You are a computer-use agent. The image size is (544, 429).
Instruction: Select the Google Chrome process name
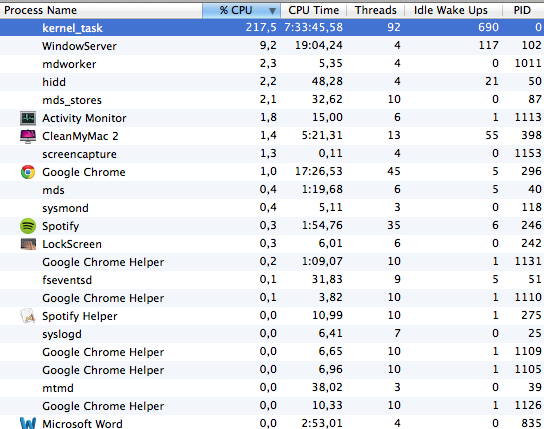(x=84, y=172)
